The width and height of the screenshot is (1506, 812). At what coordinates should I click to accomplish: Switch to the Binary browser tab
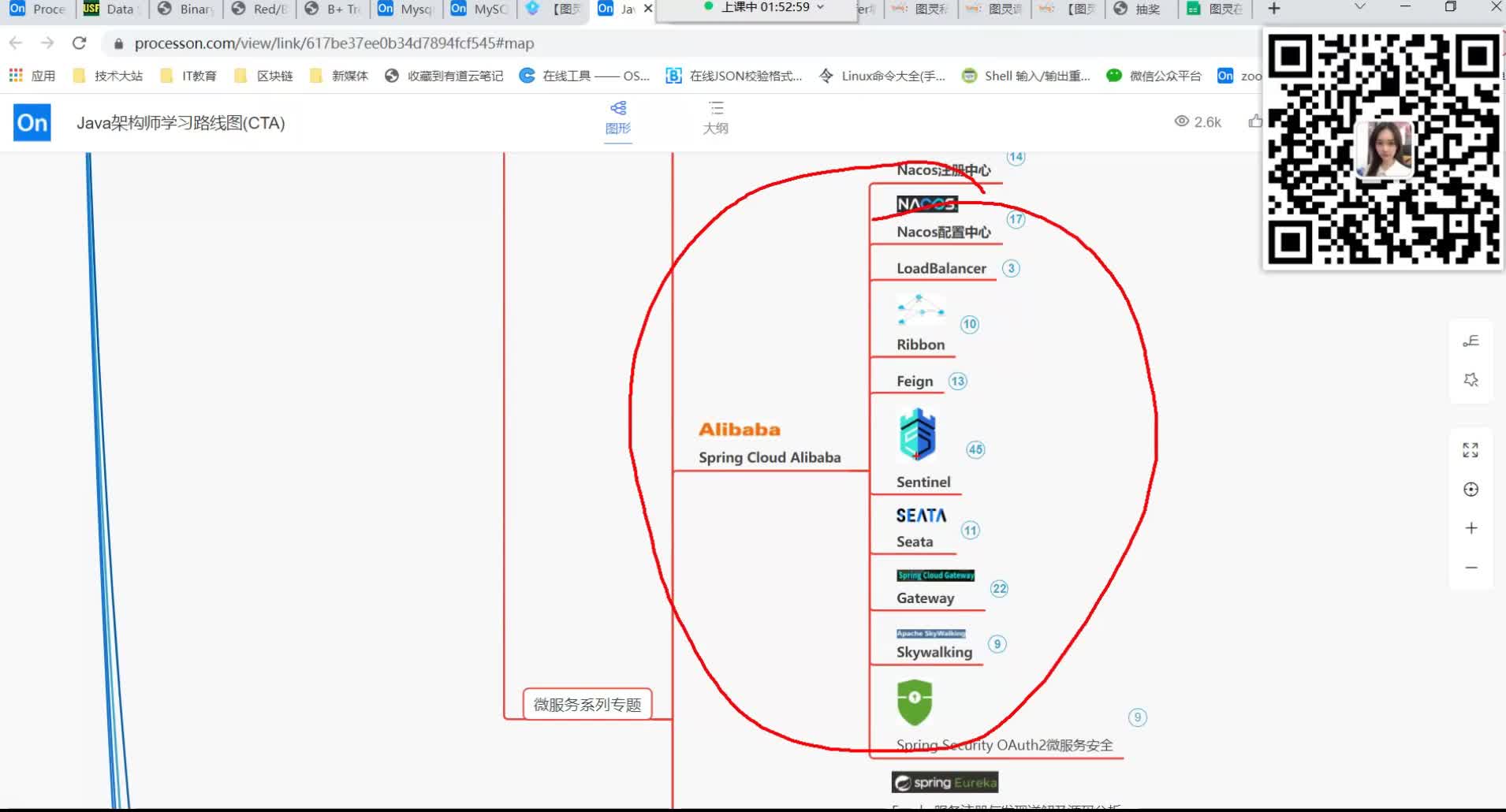(x=187, y=9)
